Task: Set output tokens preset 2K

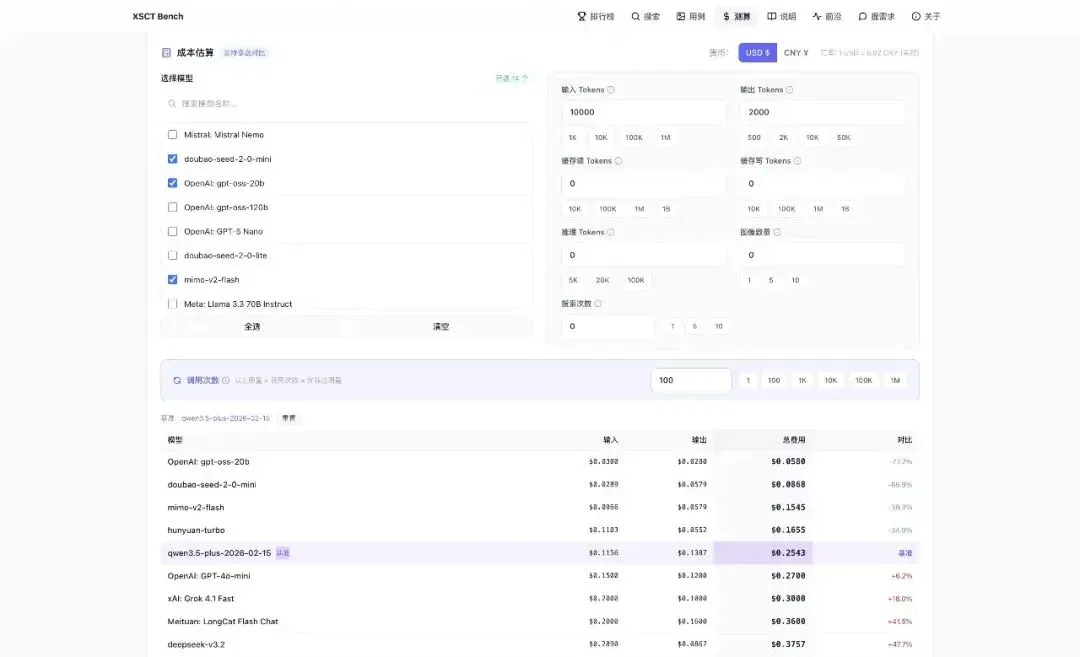Action: point(784,138)
